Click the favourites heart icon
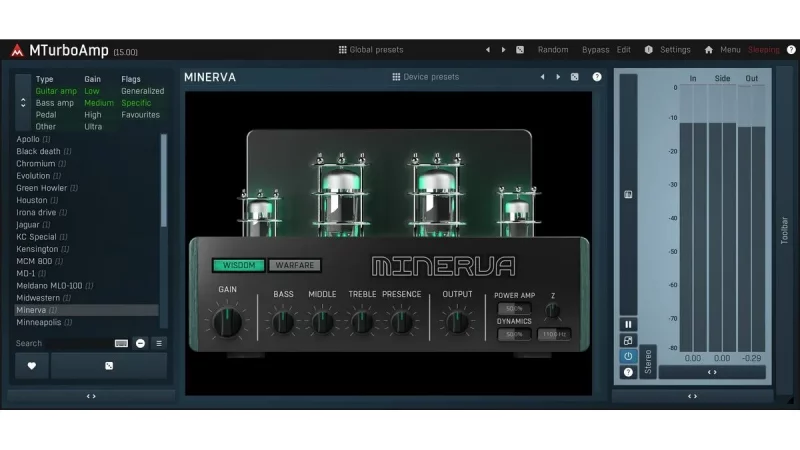This screenshot has width=800, height=450. 32,365
